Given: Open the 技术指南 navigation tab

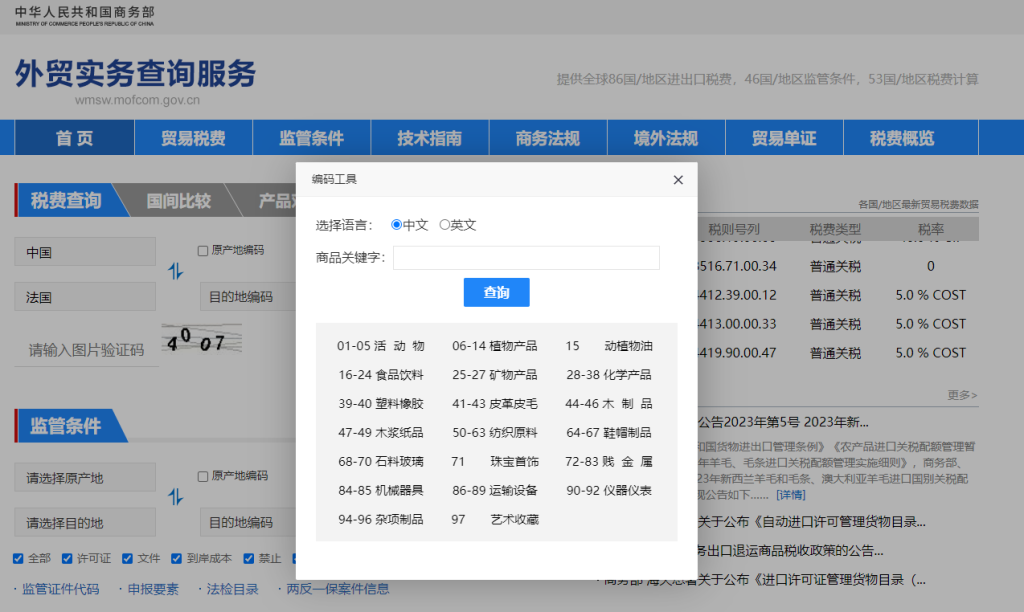Looking at the screenshot, I should pyautogui.click(x=430, y=138).
